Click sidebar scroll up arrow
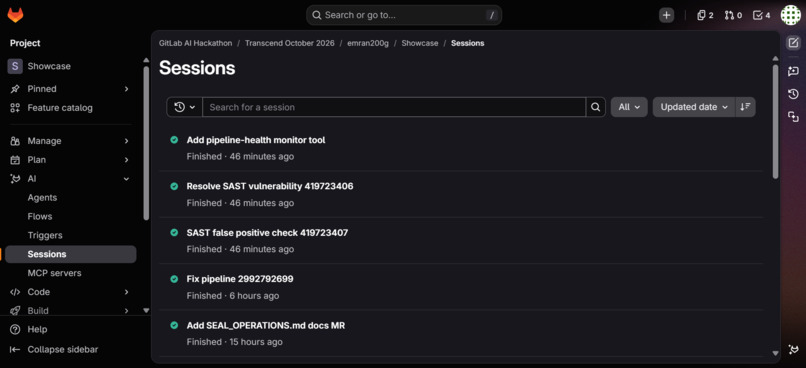The width and height of the screenshot is (806, 368). coord(146,60)
